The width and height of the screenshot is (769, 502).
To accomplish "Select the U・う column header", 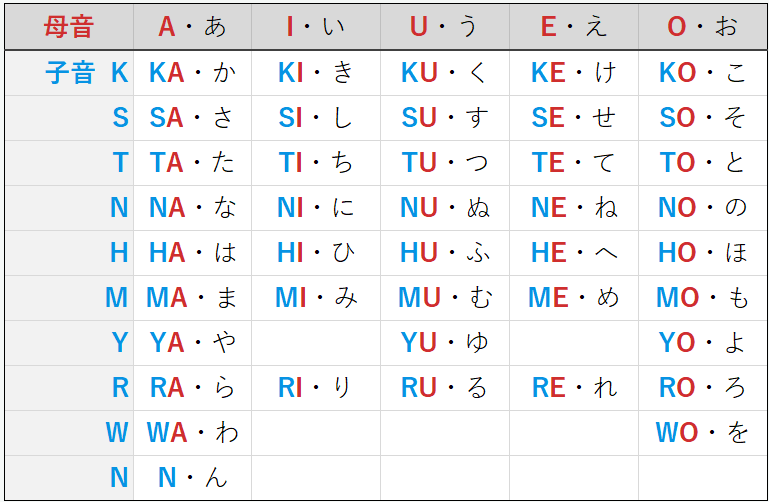I will (445, 26).
